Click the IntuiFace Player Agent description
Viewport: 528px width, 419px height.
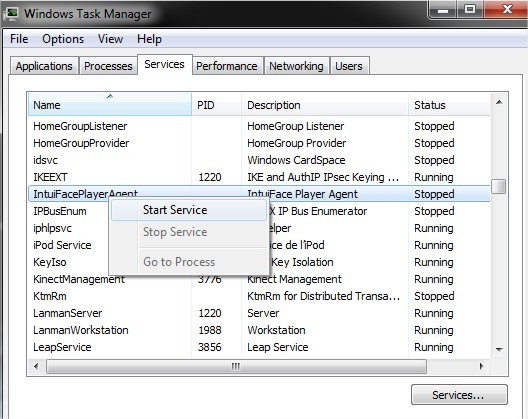pyautogui.click(x=302, y=194)
